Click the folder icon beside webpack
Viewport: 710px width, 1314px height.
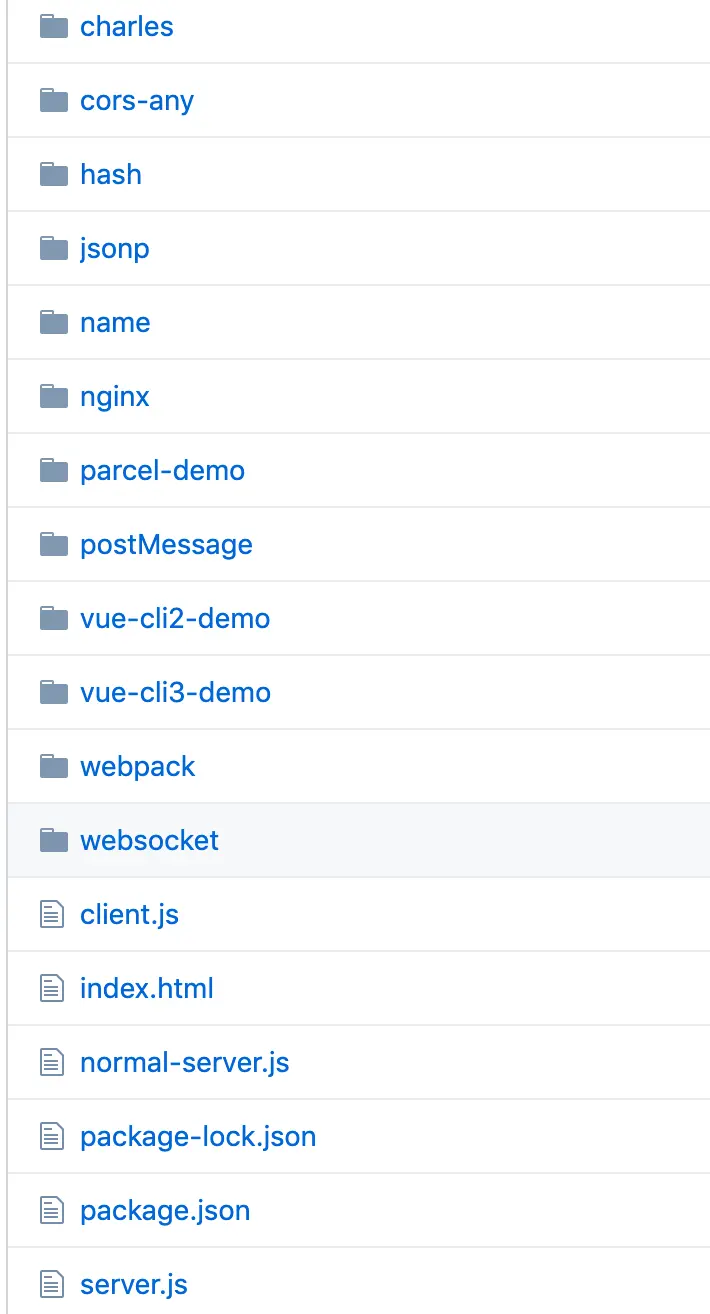click(x=53, y=766)
